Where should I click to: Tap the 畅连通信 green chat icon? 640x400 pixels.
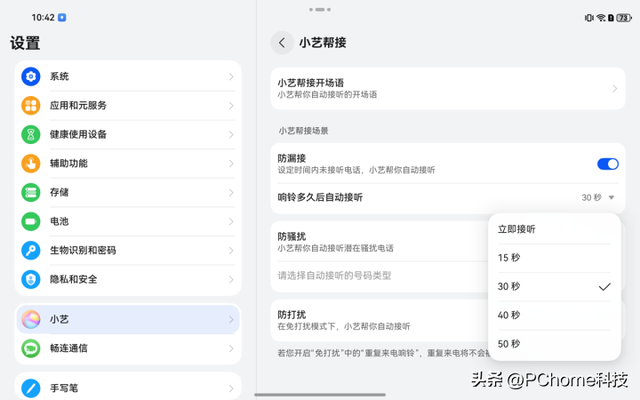[x=31, y=348]
